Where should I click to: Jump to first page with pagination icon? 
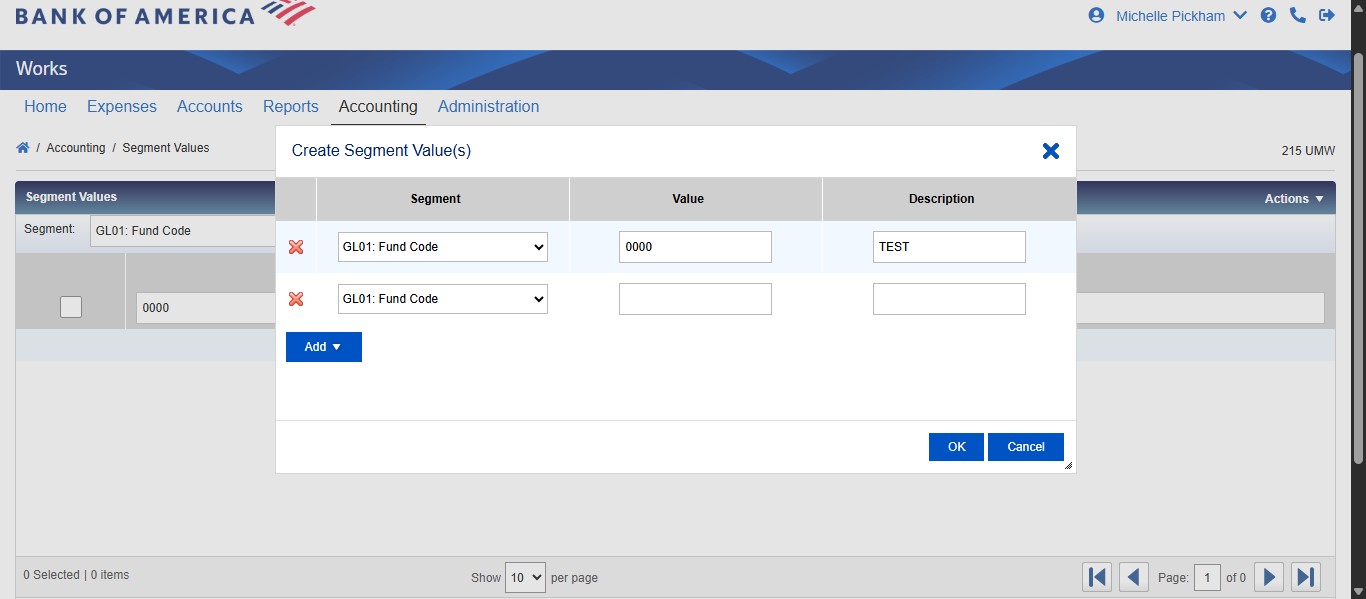pyautogui.click(x=1096, y=576)
